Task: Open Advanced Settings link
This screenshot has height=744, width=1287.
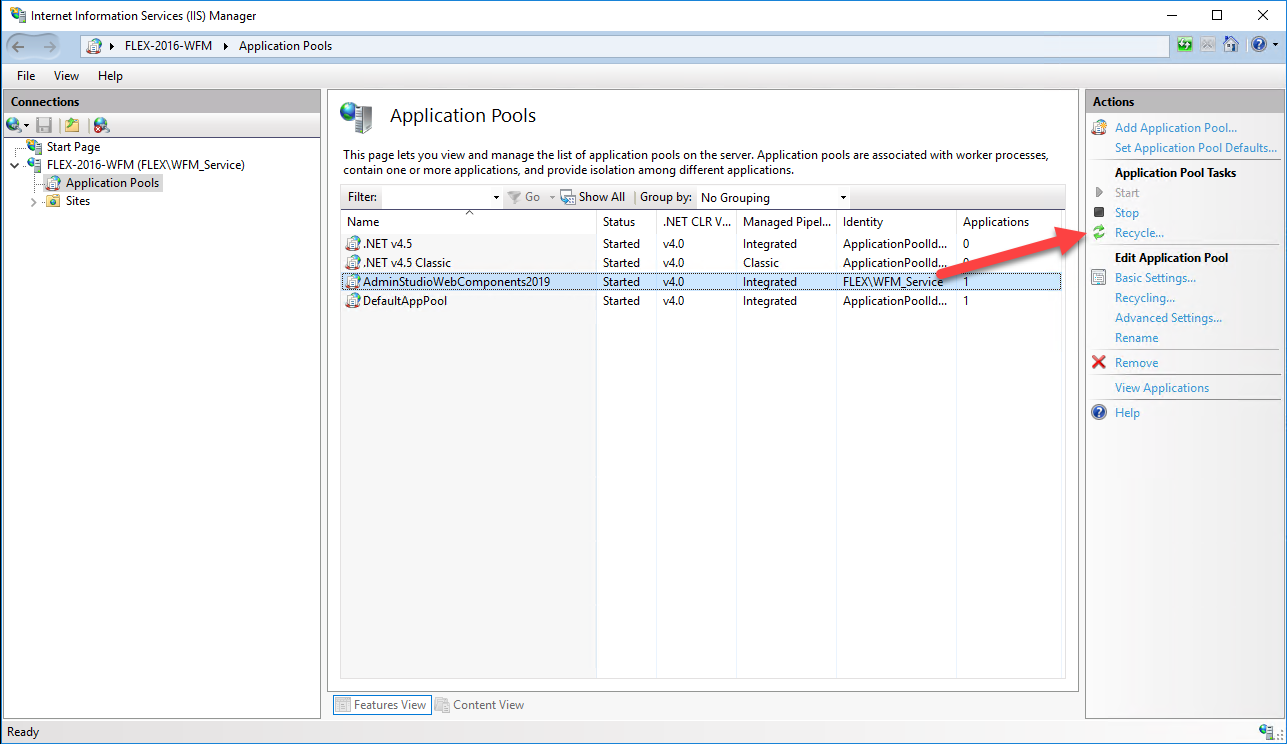Action: (1168, 317)
